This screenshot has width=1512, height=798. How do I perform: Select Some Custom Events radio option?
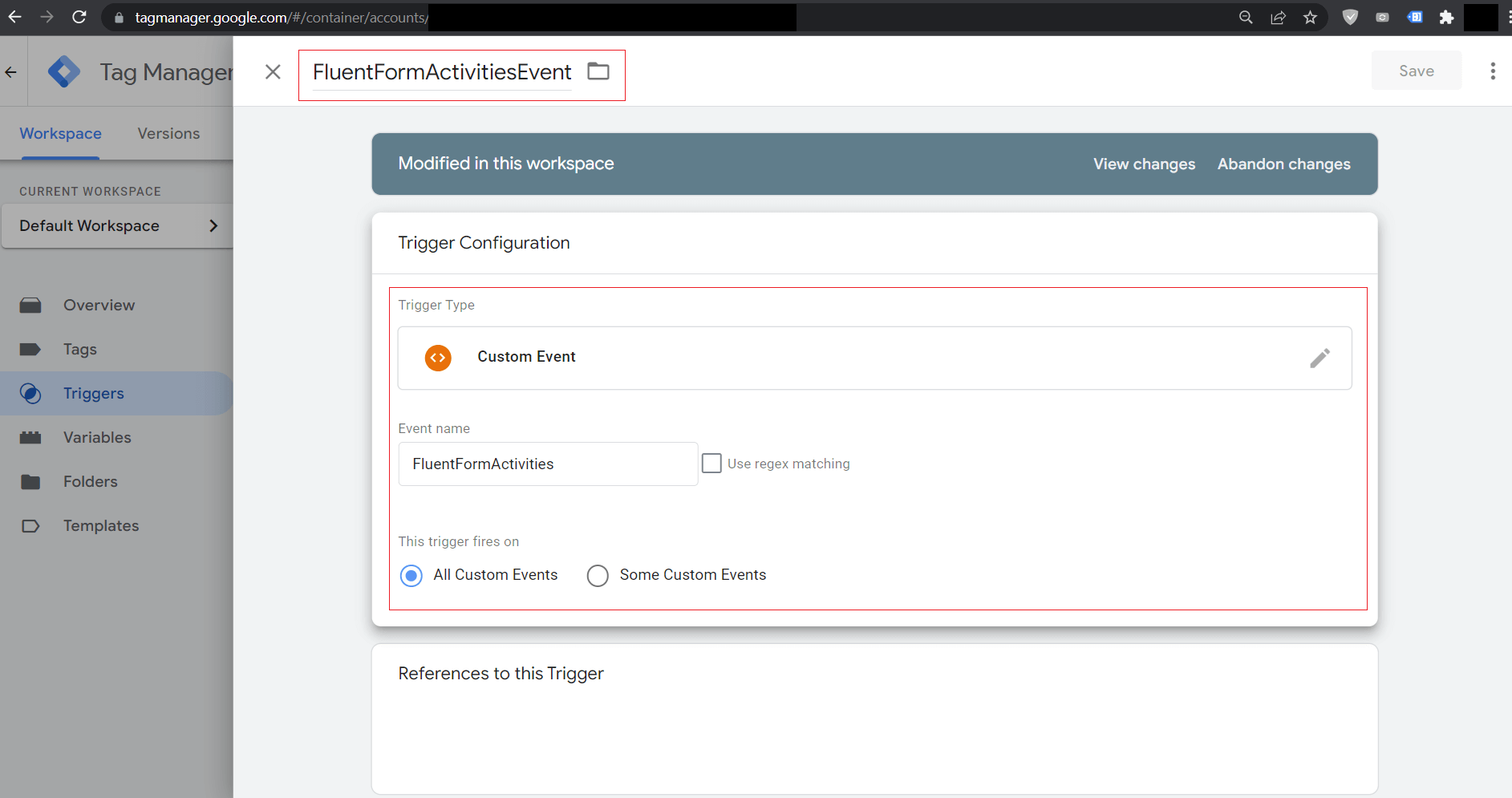tap(598, 576)
